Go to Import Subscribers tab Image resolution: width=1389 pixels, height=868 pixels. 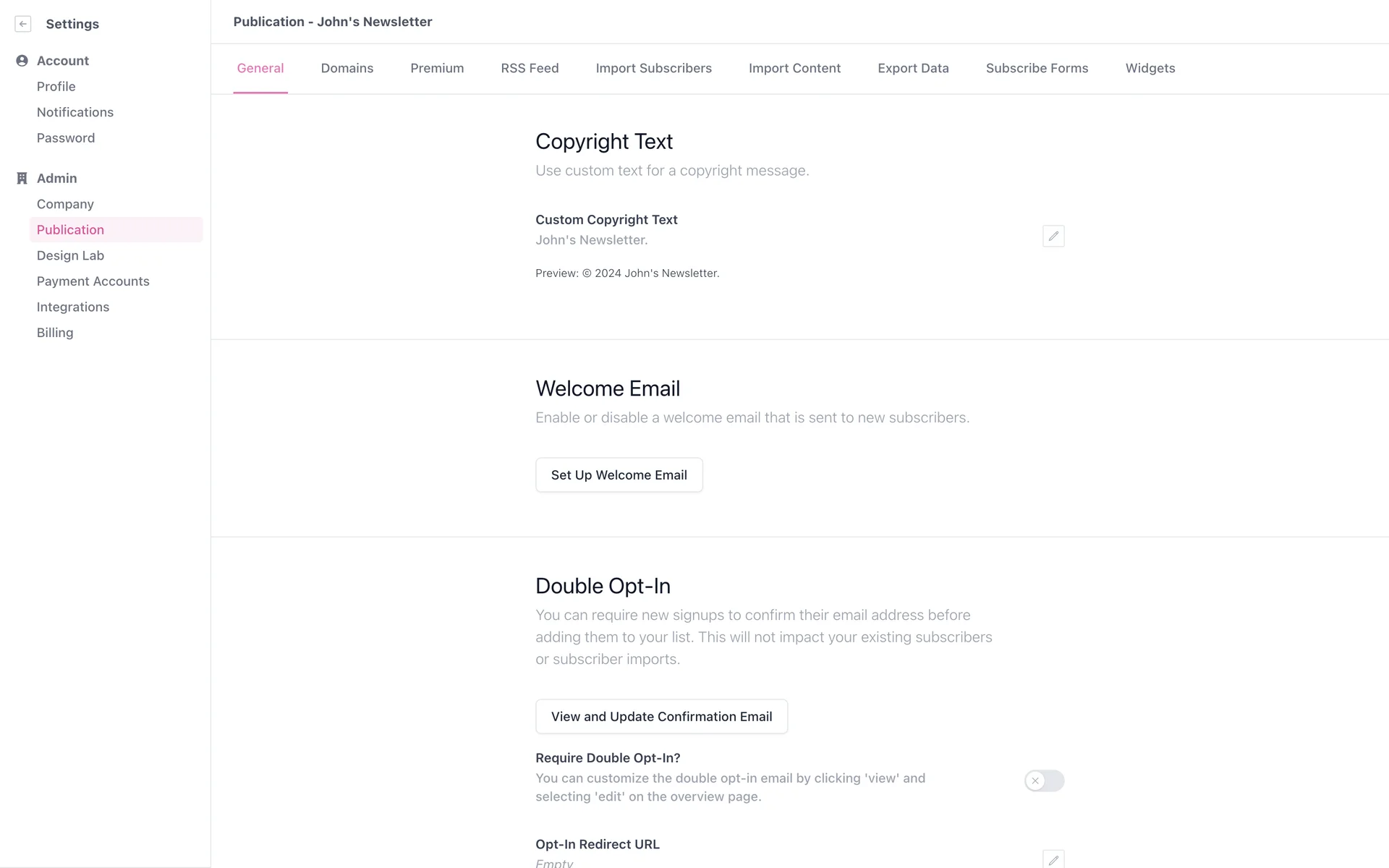click(653, 68)
